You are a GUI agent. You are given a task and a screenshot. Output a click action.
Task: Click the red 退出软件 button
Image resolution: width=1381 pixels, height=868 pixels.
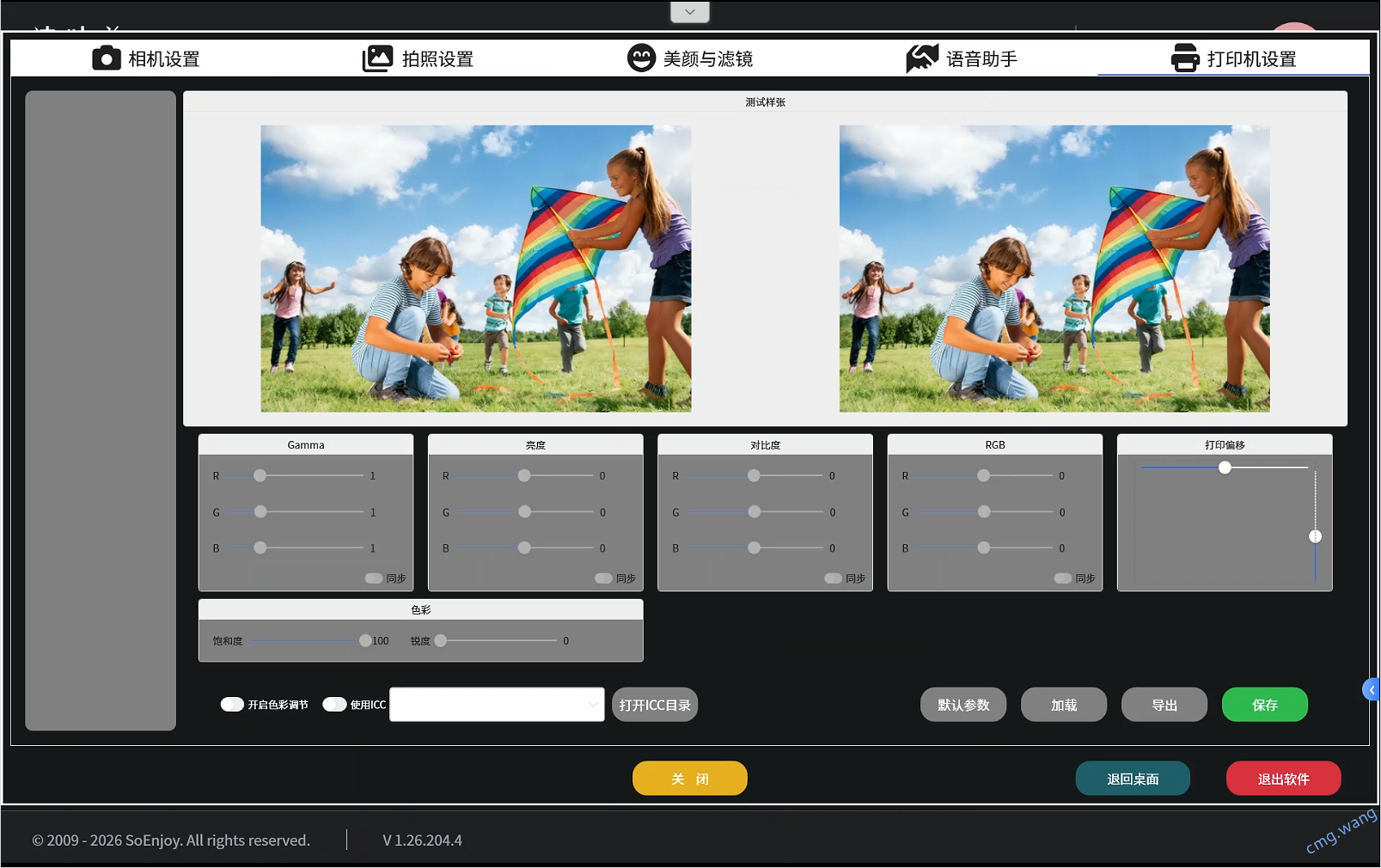1283,779
